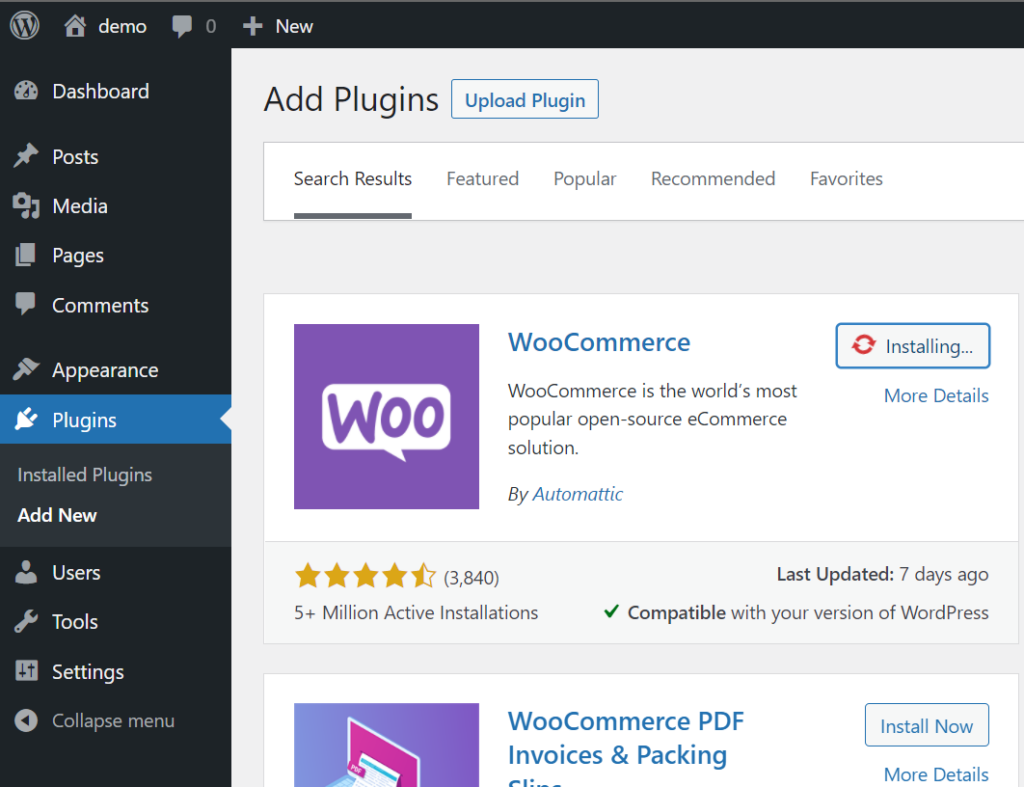The width and height of the screenshot is (1024, 787).
Task: Click the Posts pushpin icon
Action: click(x=26, y=156)
